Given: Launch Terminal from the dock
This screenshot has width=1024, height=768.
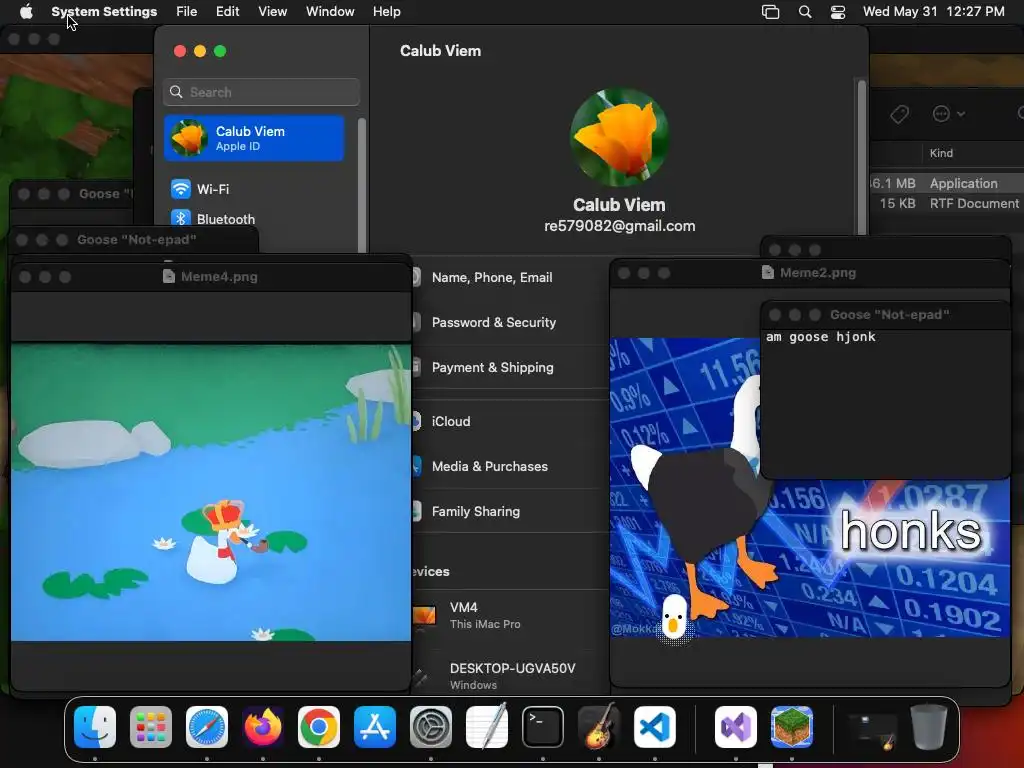Looking at the screenshot, I should [543, 726].
